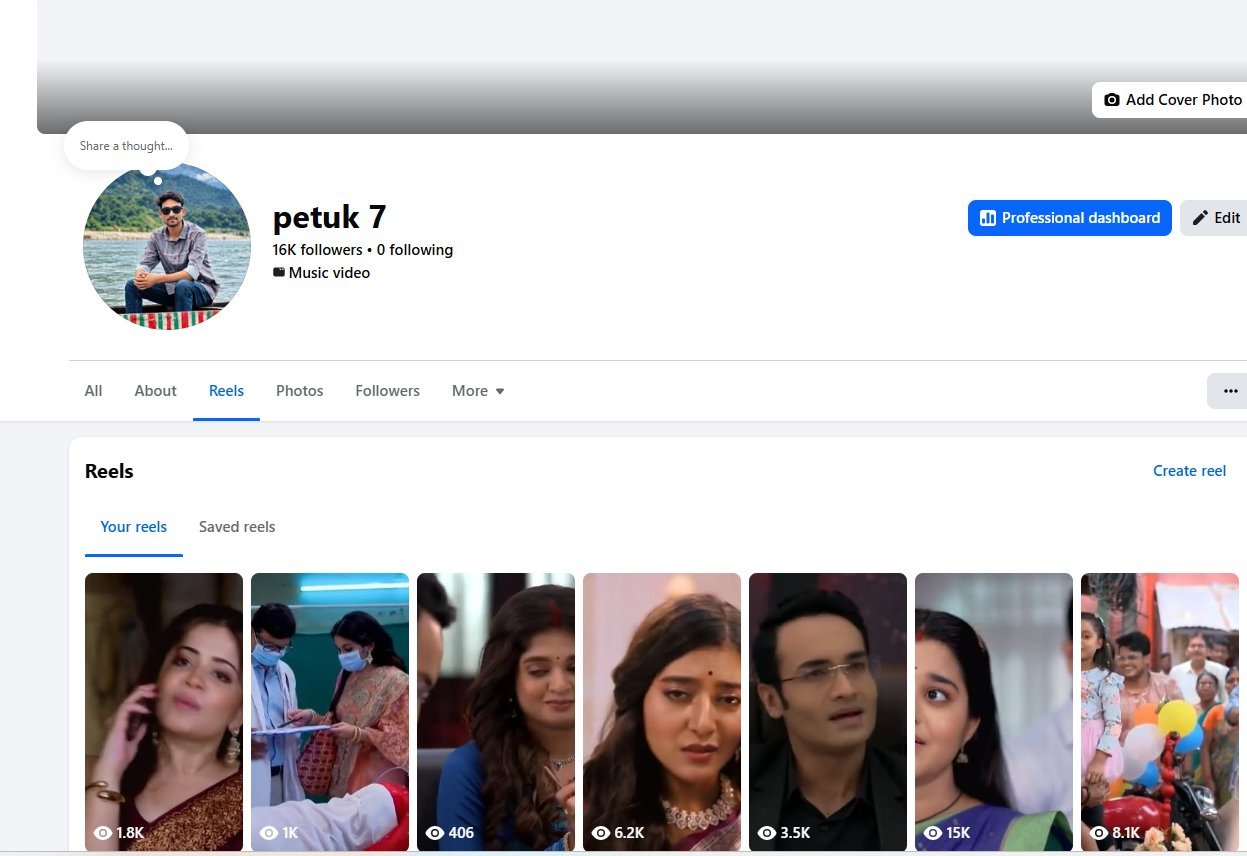Viewport: 1247px width, 856px height.
Task: Open the reel with 1.8K views
Action: [164, 712]
